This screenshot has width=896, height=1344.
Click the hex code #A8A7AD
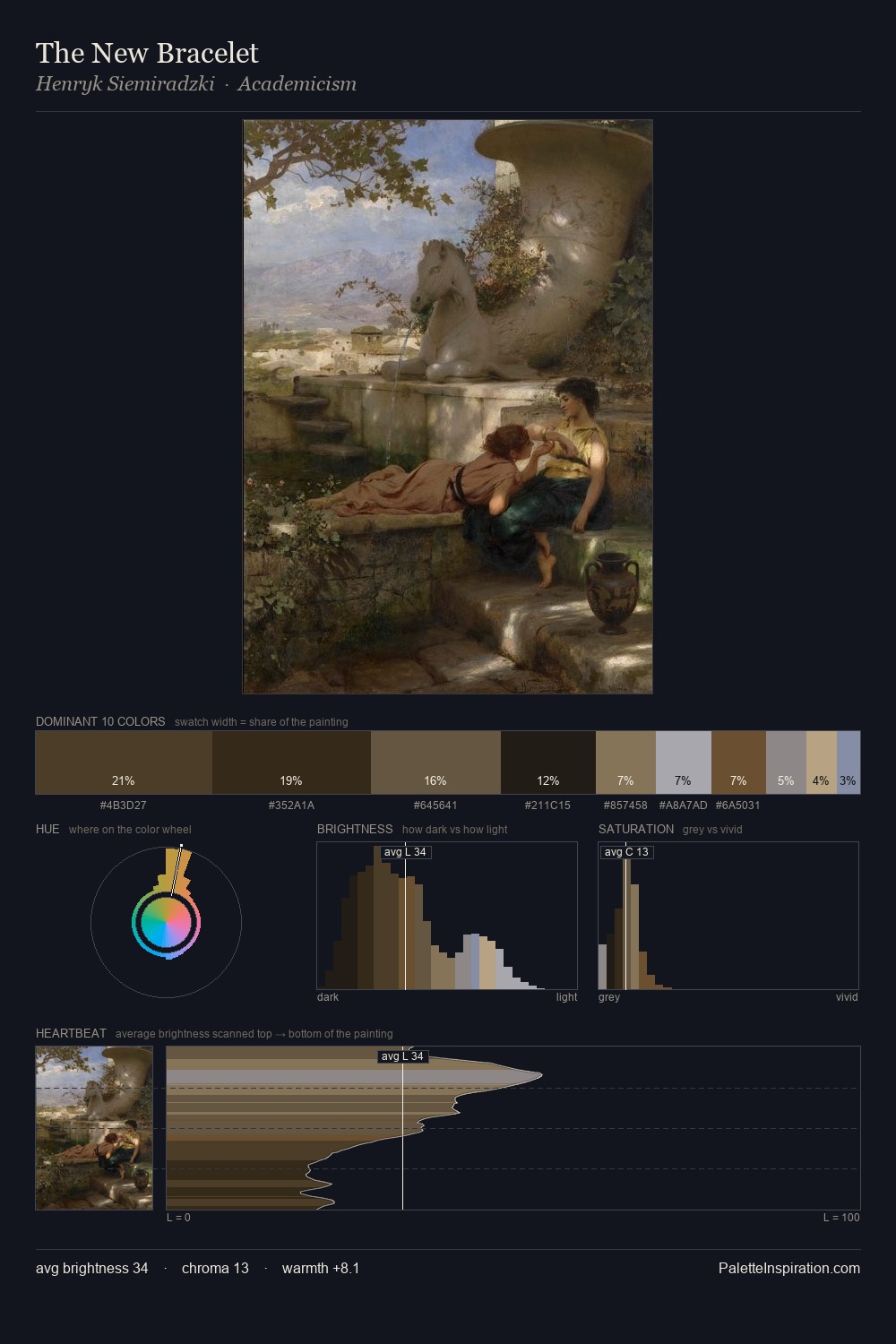(x=683, y=806)
